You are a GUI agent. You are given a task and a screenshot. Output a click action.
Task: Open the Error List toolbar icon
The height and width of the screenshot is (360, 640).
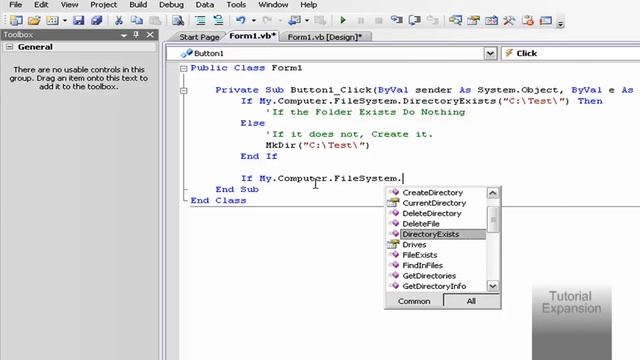tap(527, 20)
